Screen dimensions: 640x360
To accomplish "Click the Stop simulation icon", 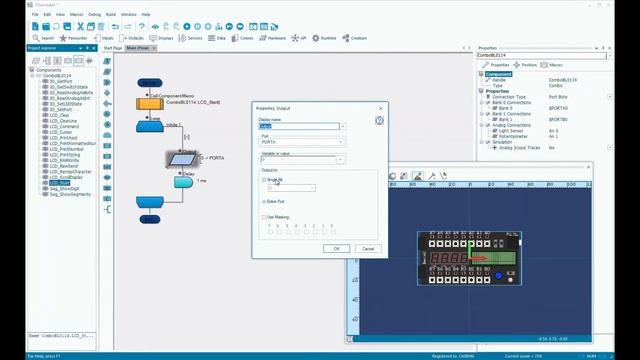I will (208, 27).
